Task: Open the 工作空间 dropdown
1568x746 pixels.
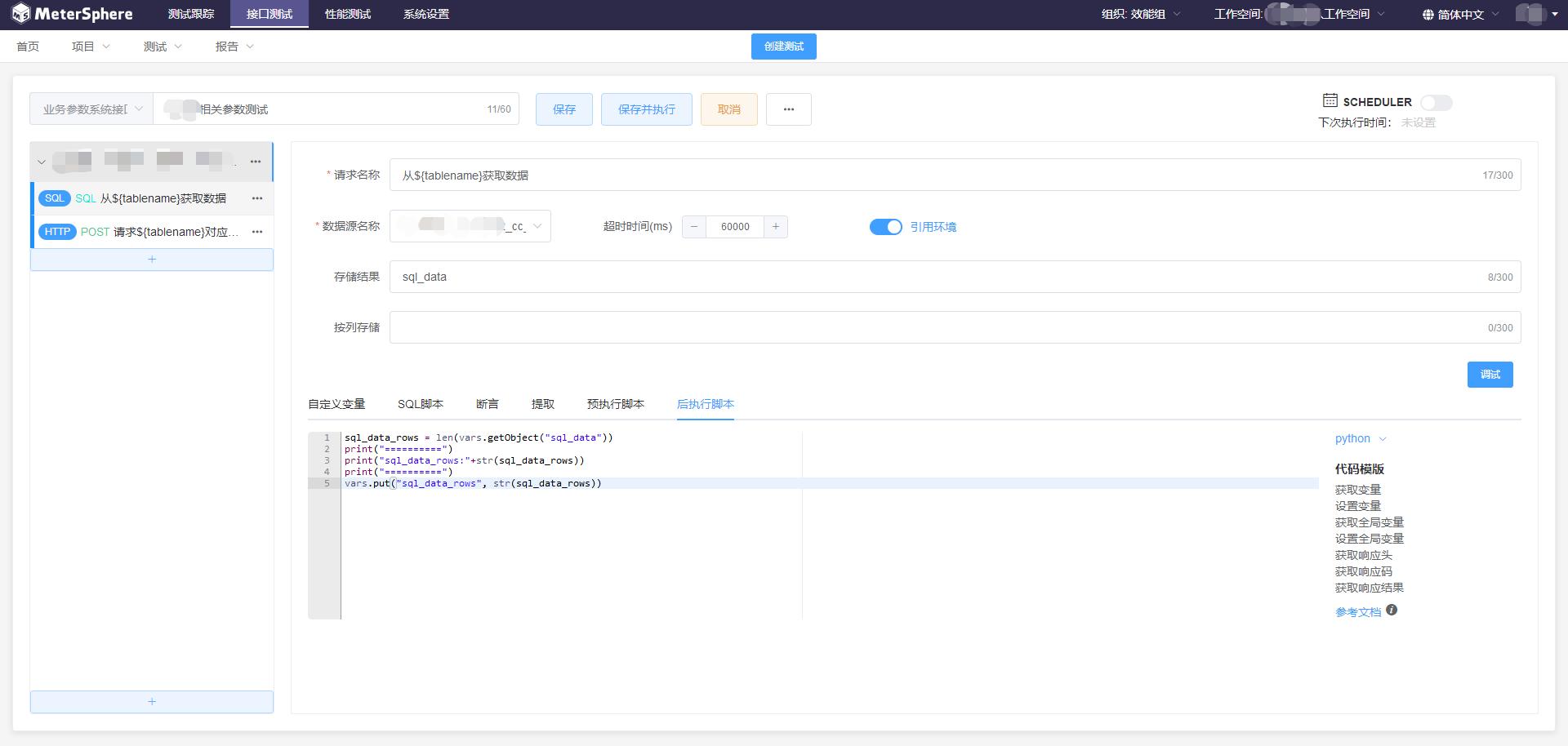Action: coord(1299,15)
